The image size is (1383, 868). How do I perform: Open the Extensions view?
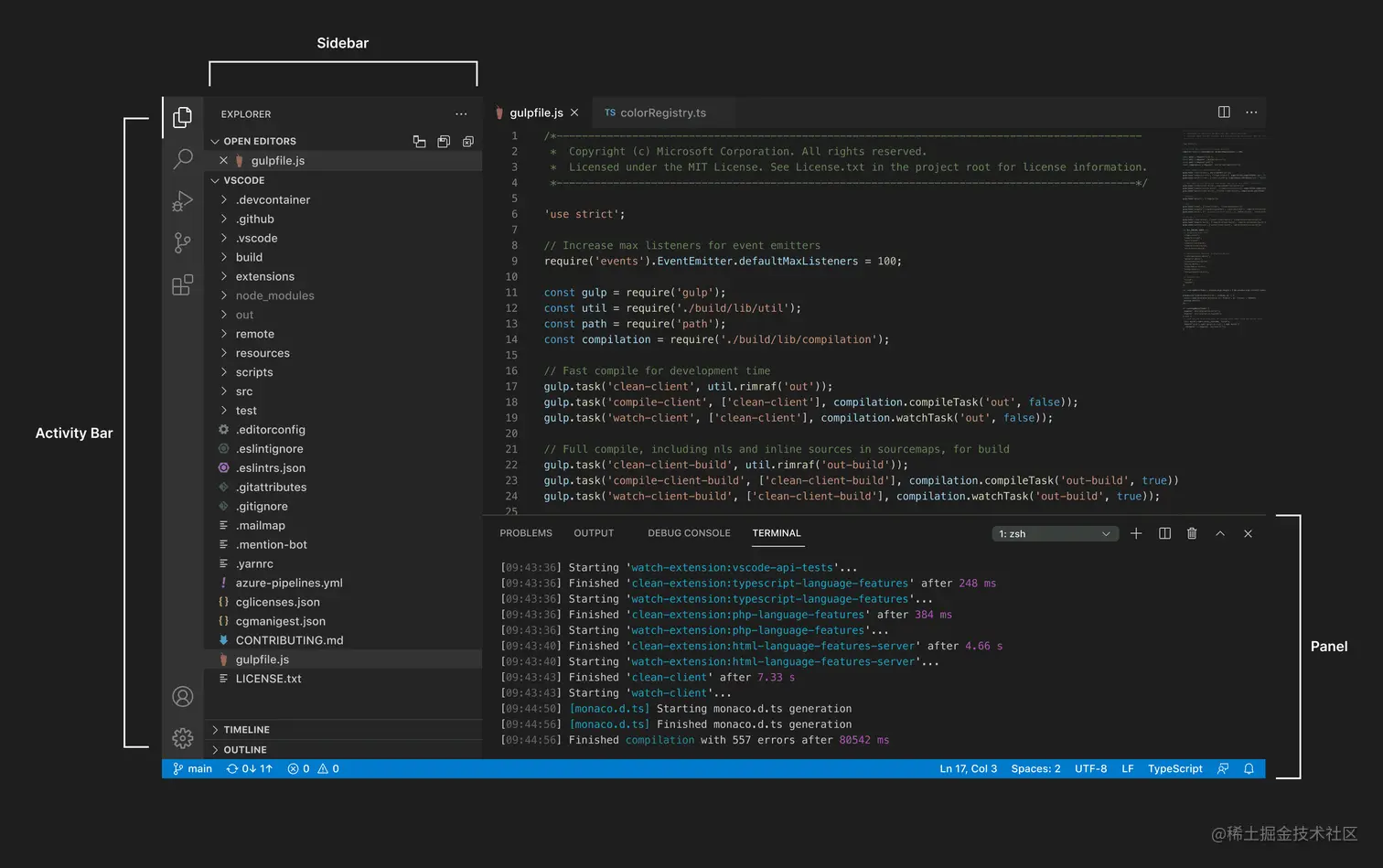tap(183, 285)
